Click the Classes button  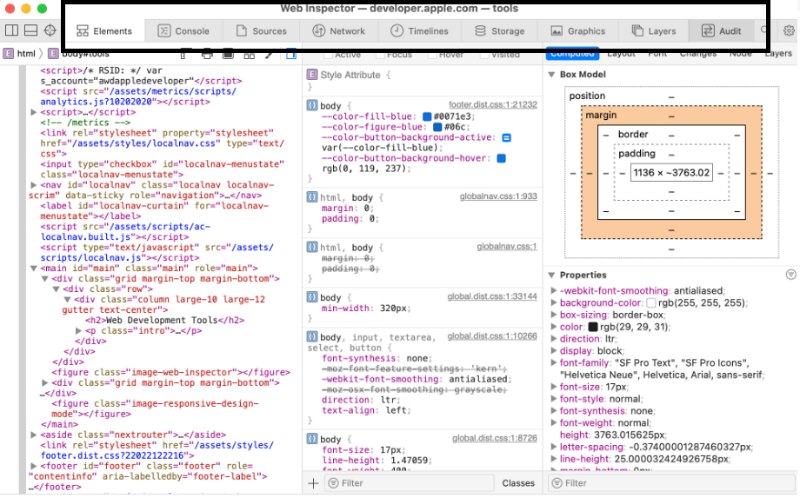point(518,483)
